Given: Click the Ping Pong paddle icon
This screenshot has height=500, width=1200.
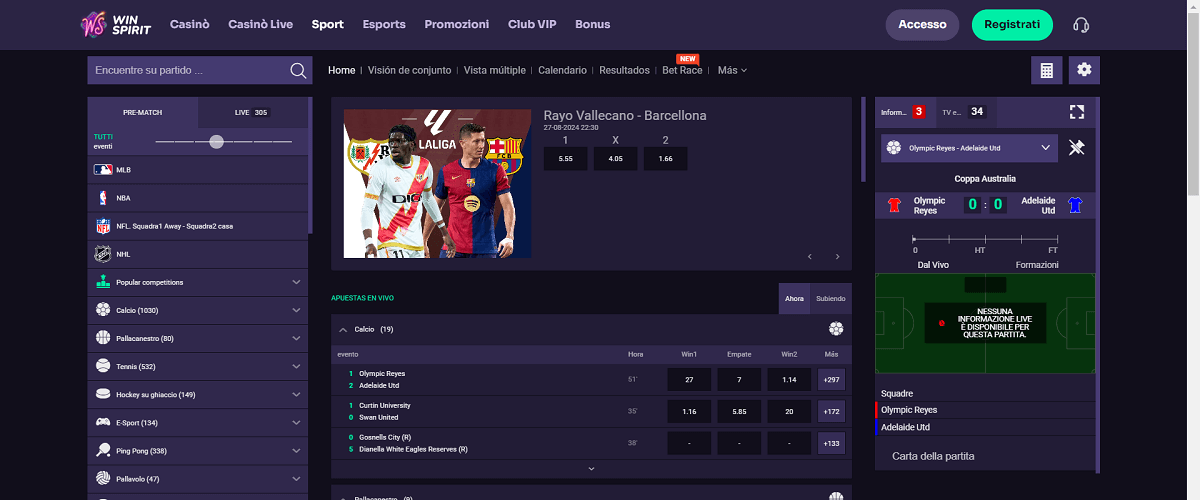Looking at the screenshot, I should (x=102, y=451).
